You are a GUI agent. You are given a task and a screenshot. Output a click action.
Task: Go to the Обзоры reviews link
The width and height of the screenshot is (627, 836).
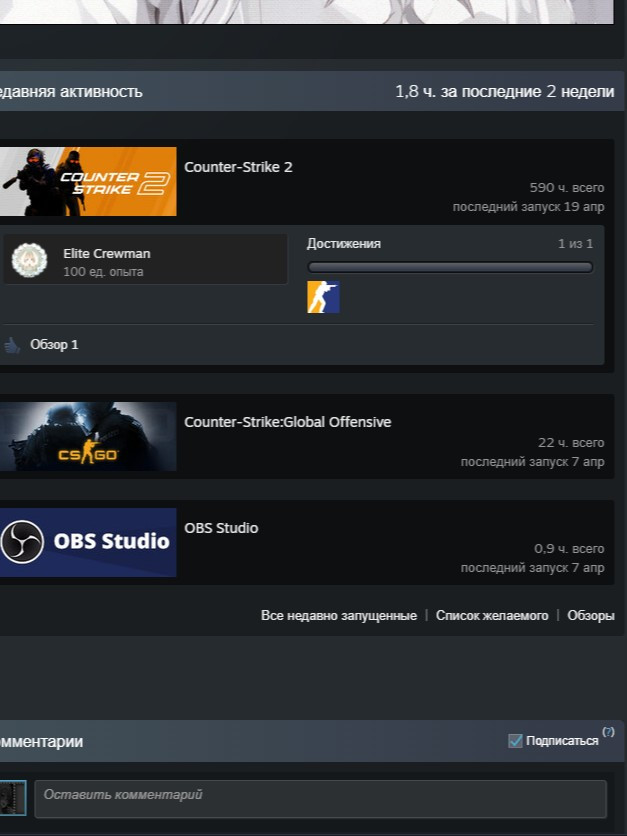click(590, 616)
